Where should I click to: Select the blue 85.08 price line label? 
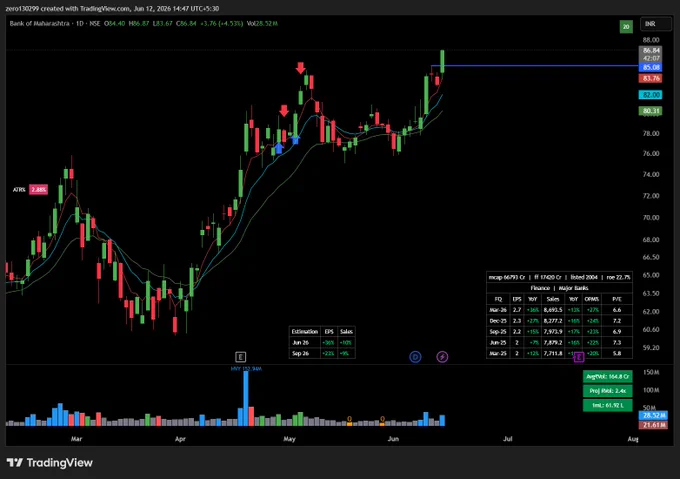(651, 67)
